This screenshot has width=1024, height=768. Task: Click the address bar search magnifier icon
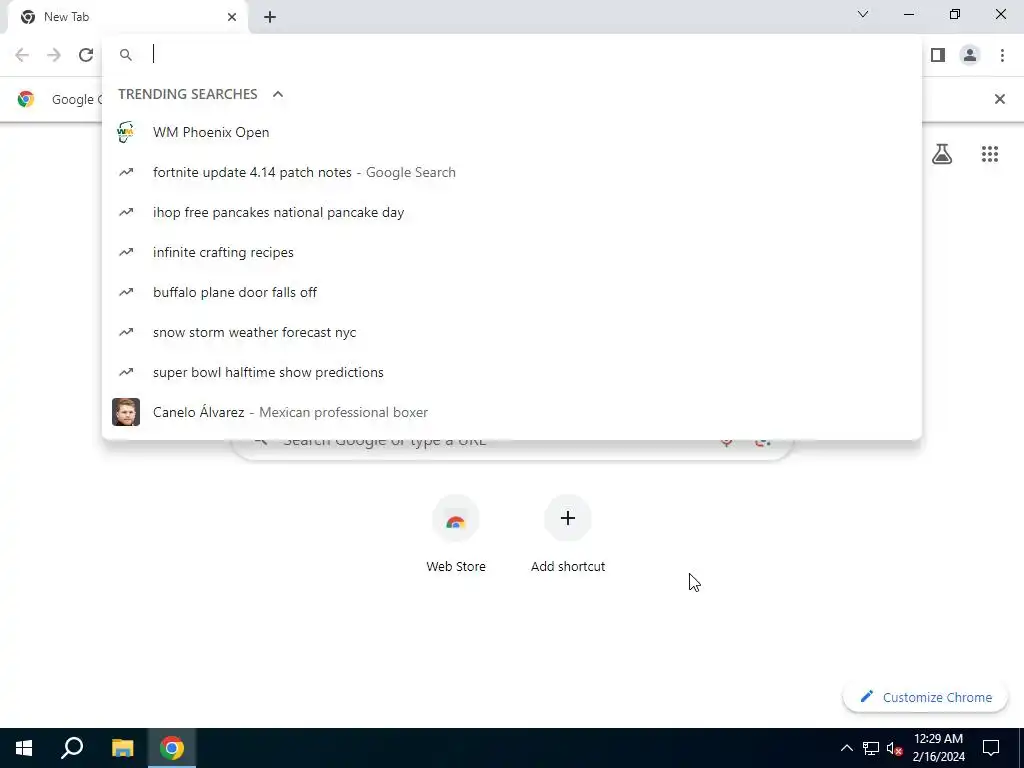(x=126, y=55)
